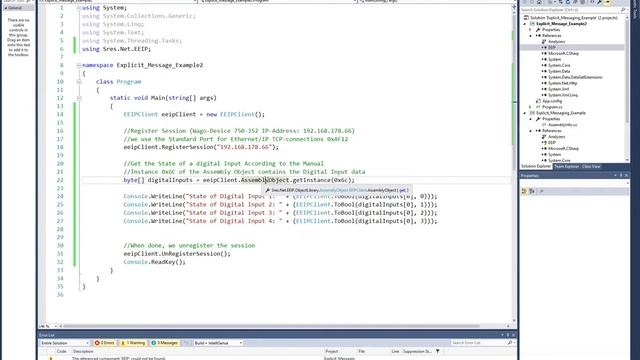Select the System.Data reference

[559, 71]
